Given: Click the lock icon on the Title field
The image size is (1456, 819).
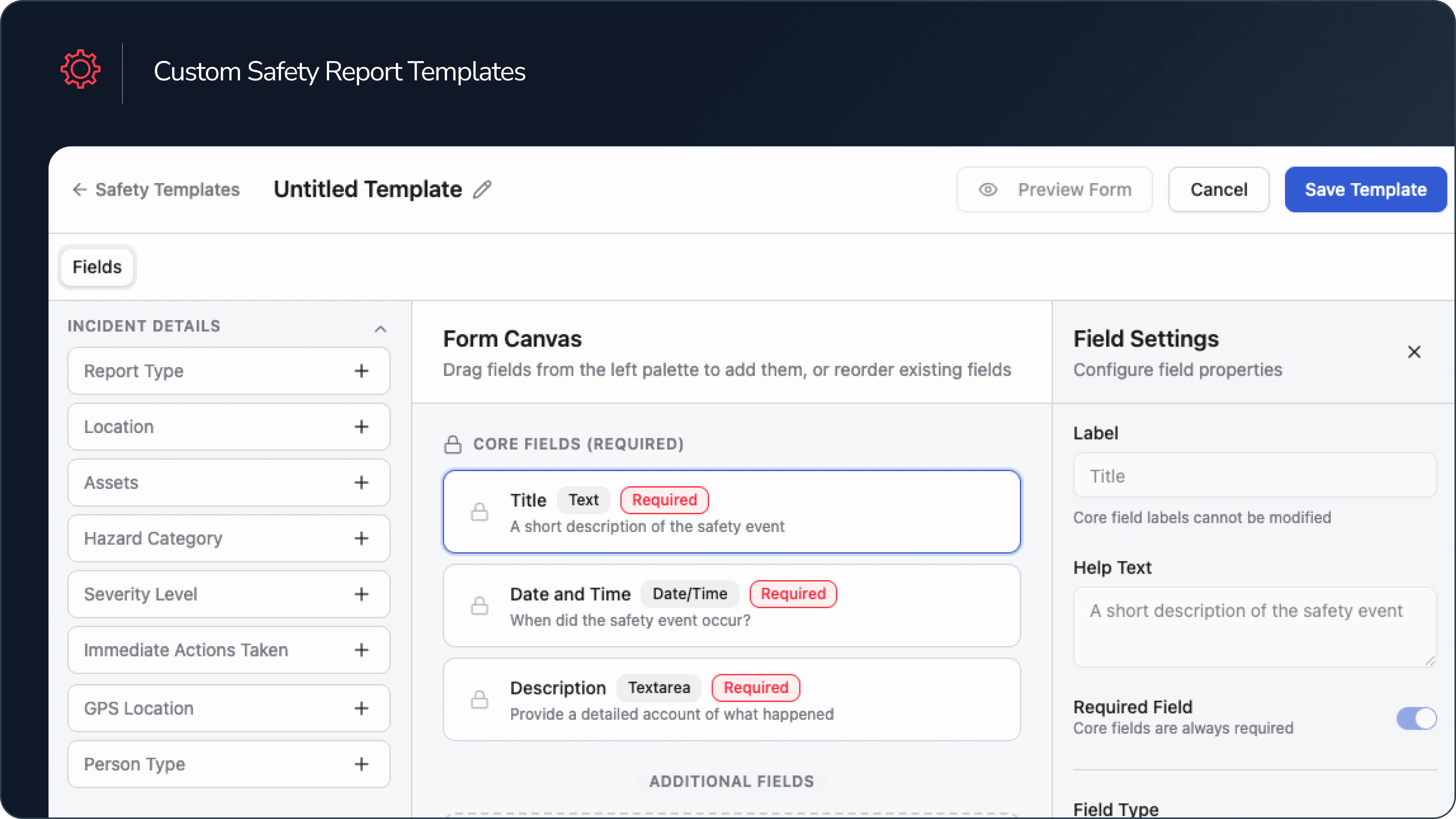Looking at the screenshot, I should 479,511.
